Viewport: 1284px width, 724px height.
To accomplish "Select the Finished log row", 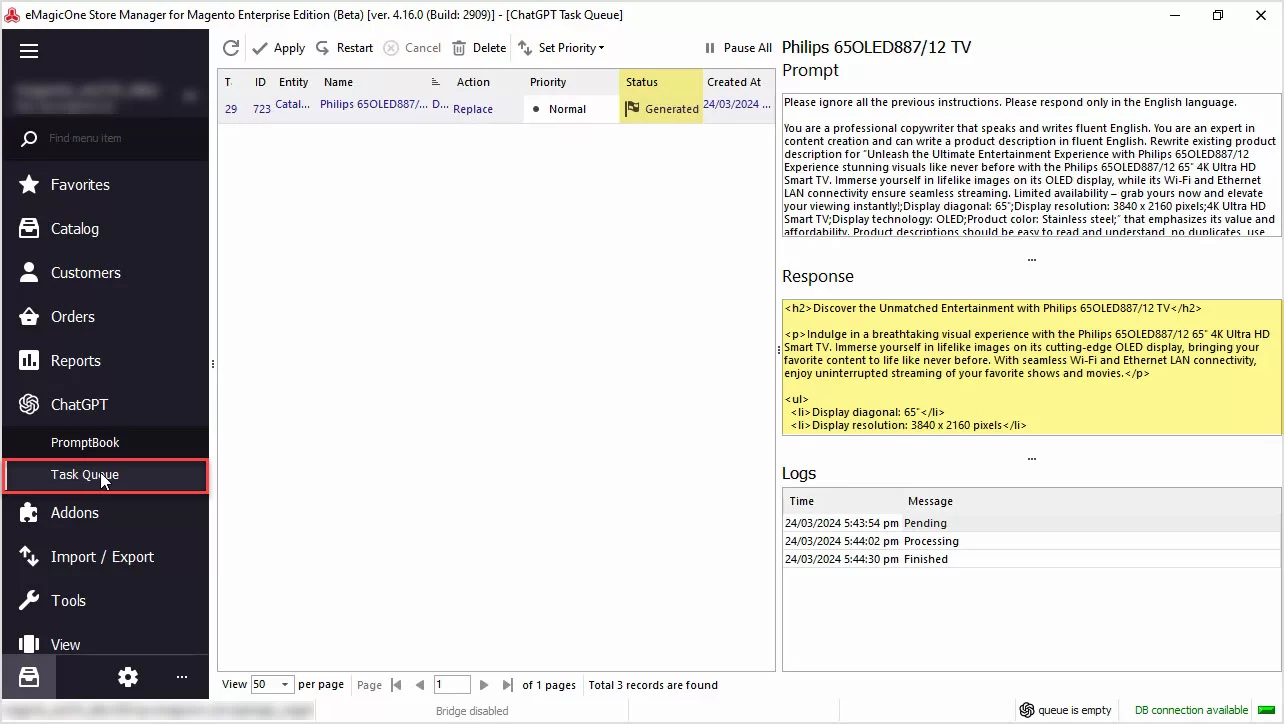I will [1031, 559].
